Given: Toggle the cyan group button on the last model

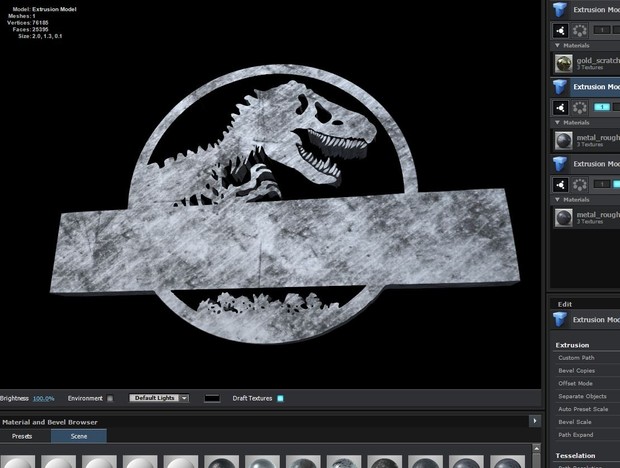Looking at the screenshot, I should pos(616,184).
